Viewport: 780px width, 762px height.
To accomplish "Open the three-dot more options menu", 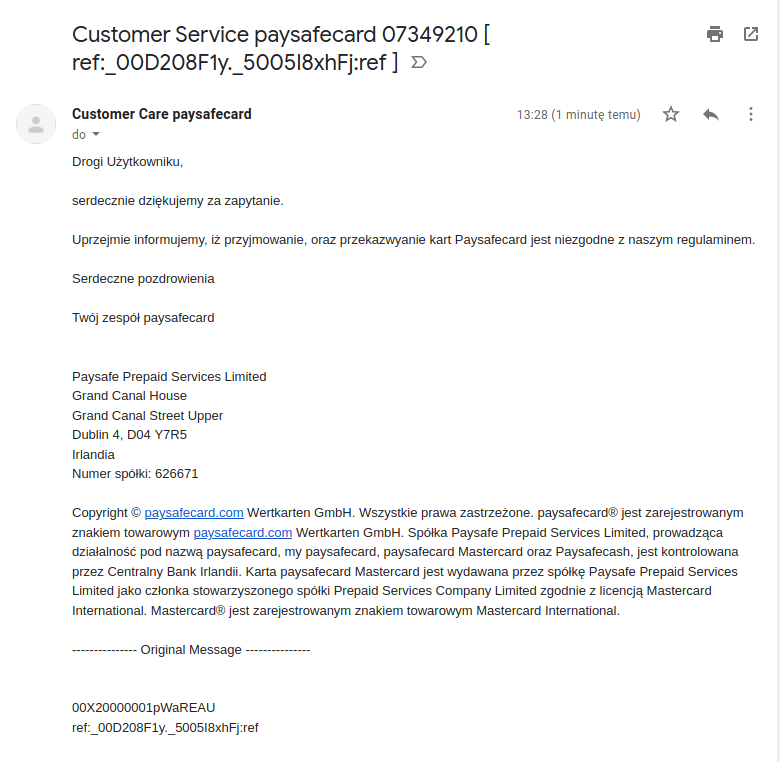I will pyautogui.click(x=751, y=114).
